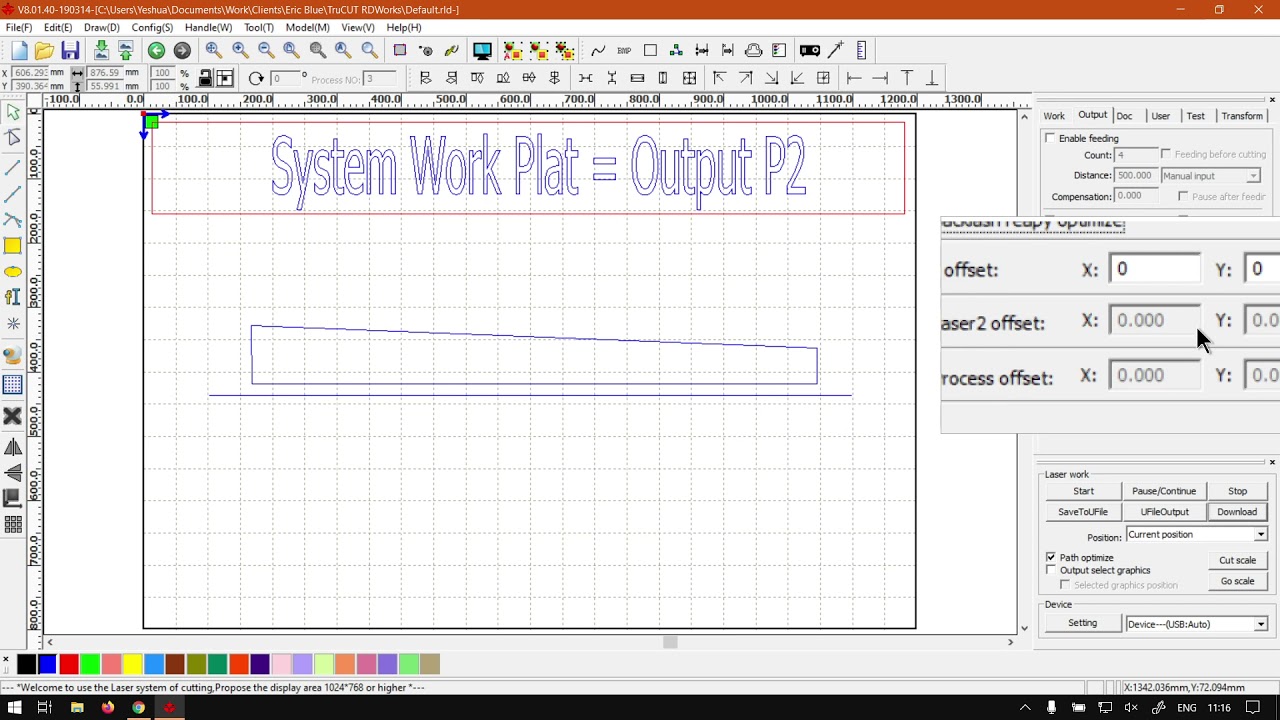Click the horizontal canvas scrollbar thumb
This screenshot has width=1280, height=720.
(670, 642)
